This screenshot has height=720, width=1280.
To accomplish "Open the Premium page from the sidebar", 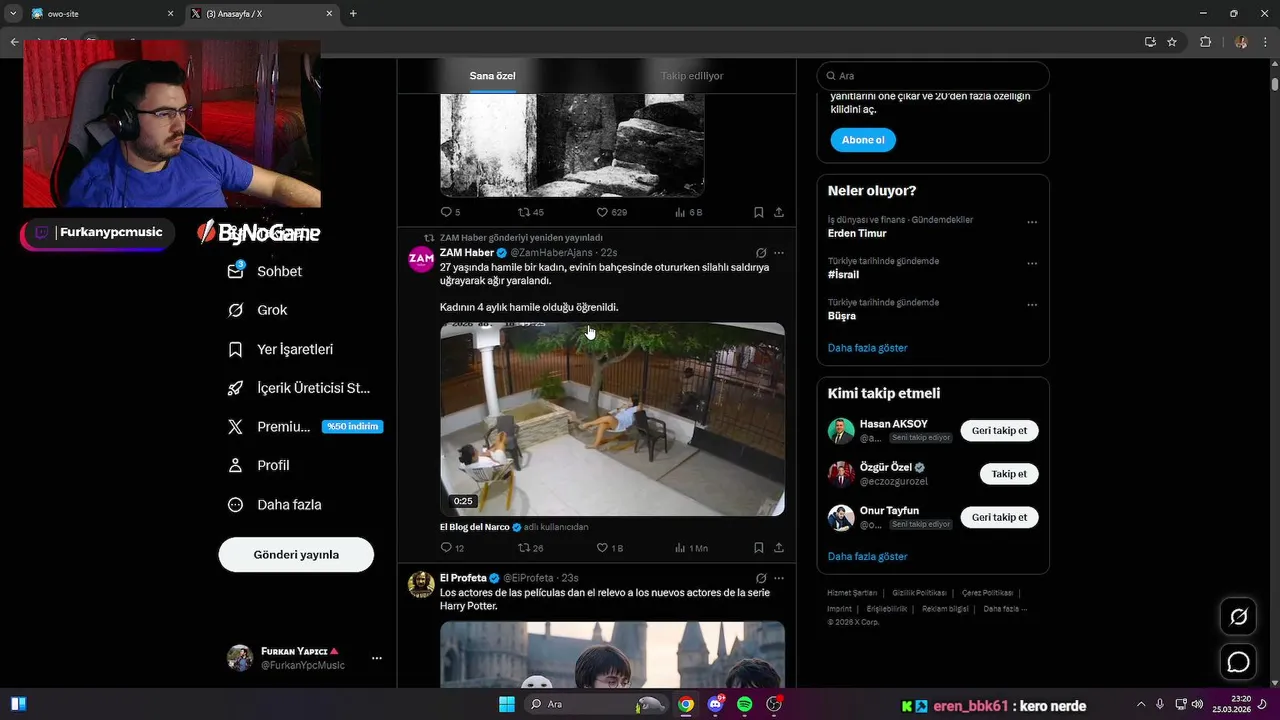I will pos(269,427).
